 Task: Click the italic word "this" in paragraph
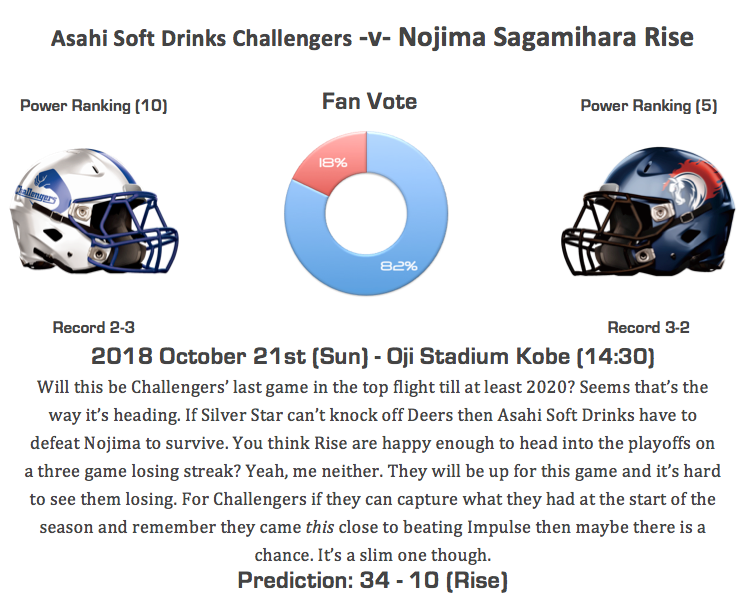320,527
